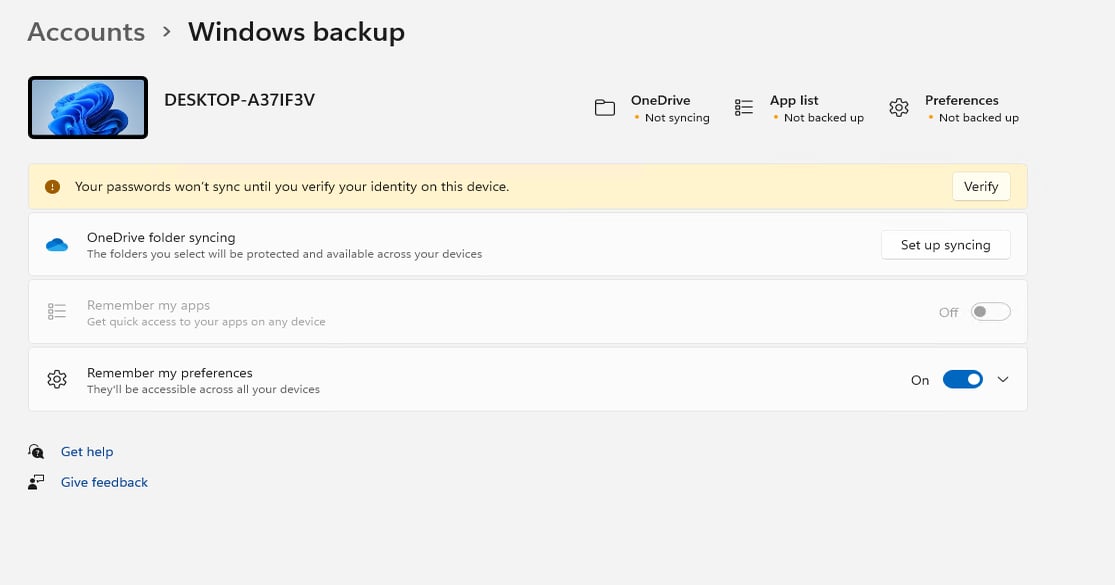Image resolution: width=1115 pixels, height=585 pixels.
Task: Click the OneDrive cloud icon
Action: click(x=57, y=244)
